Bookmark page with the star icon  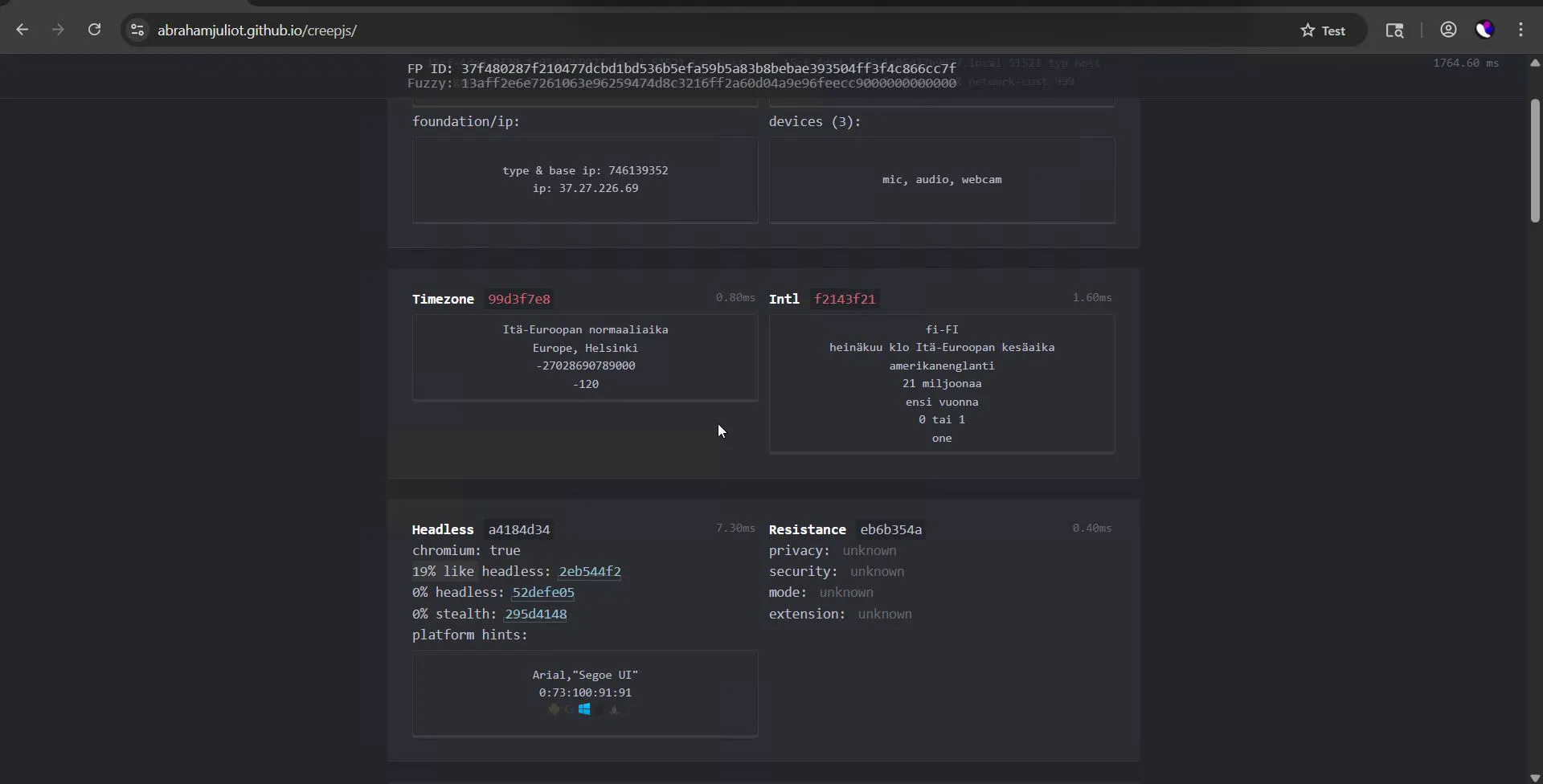pos(1308,30)
